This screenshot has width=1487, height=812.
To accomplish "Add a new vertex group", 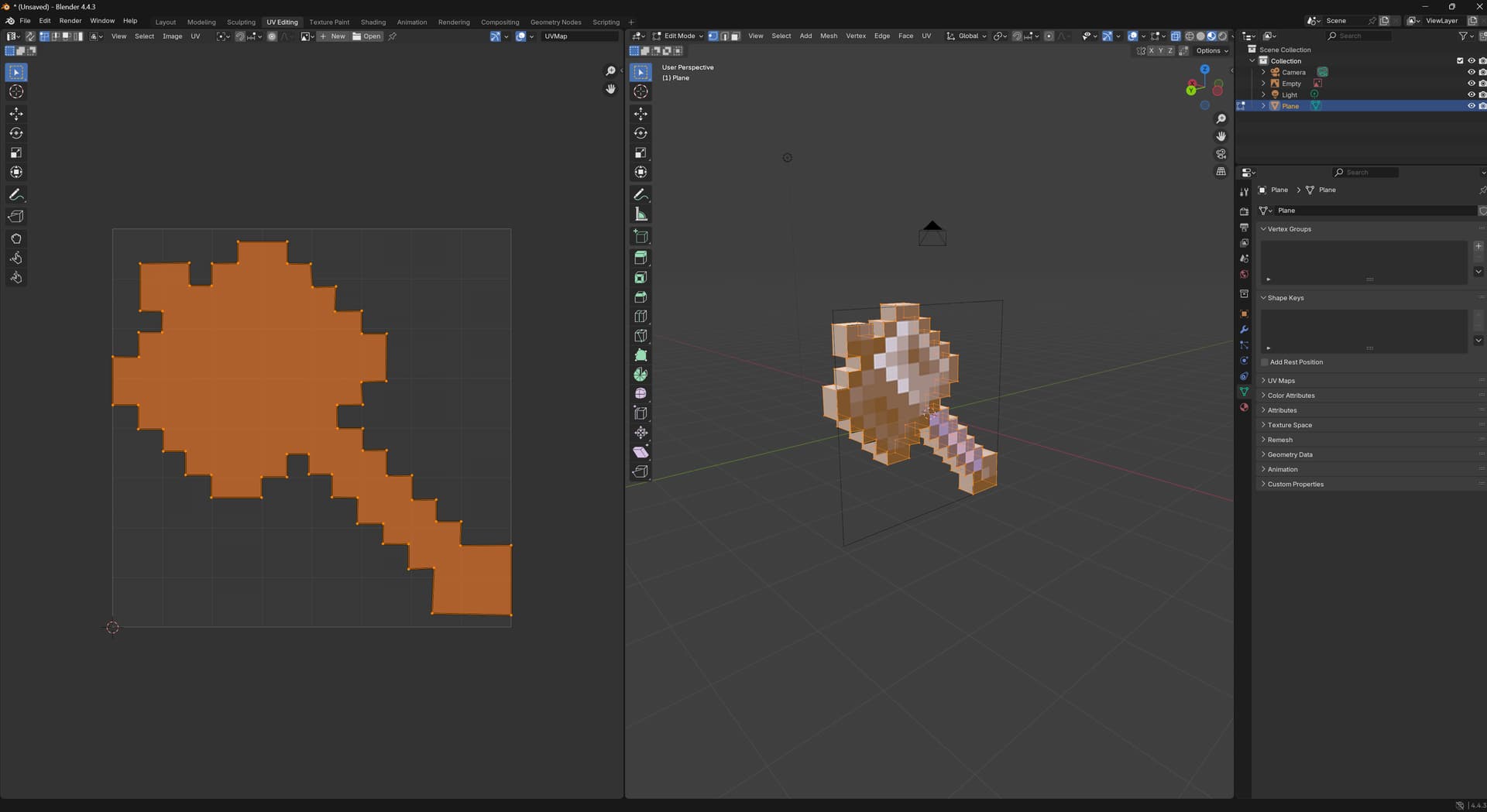I will (1478, 246).
